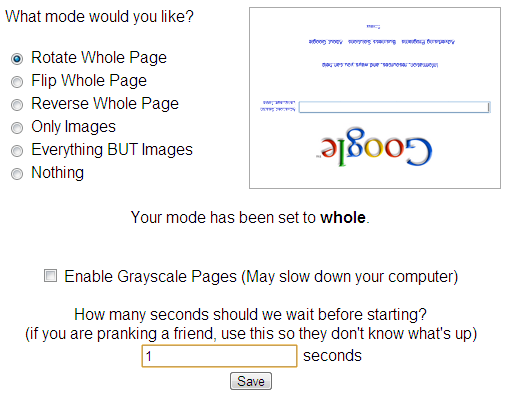
Task: Click the Save button
Action: (x=251, y=381)
